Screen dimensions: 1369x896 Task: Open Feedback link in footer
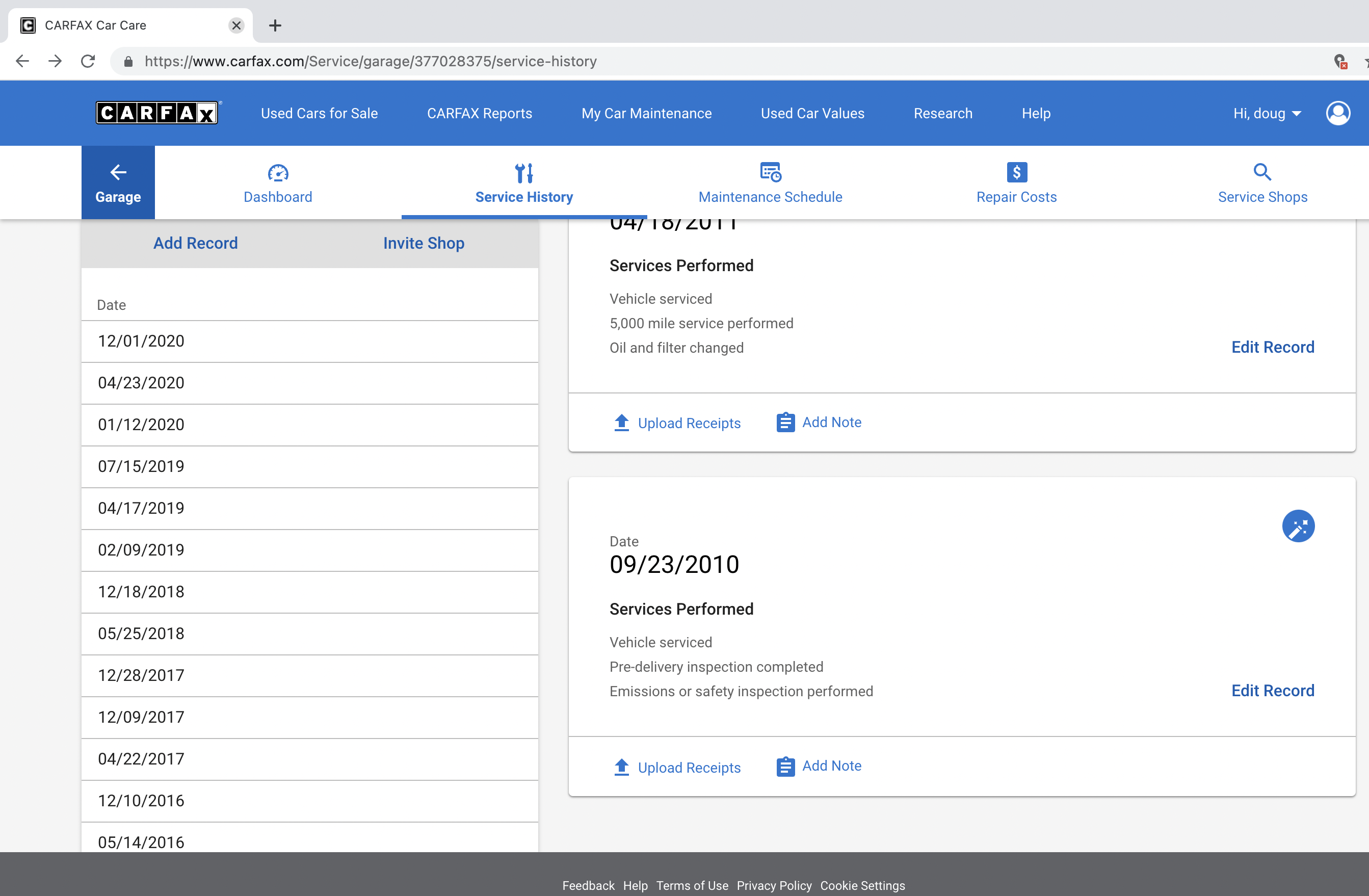coord(588,886)
